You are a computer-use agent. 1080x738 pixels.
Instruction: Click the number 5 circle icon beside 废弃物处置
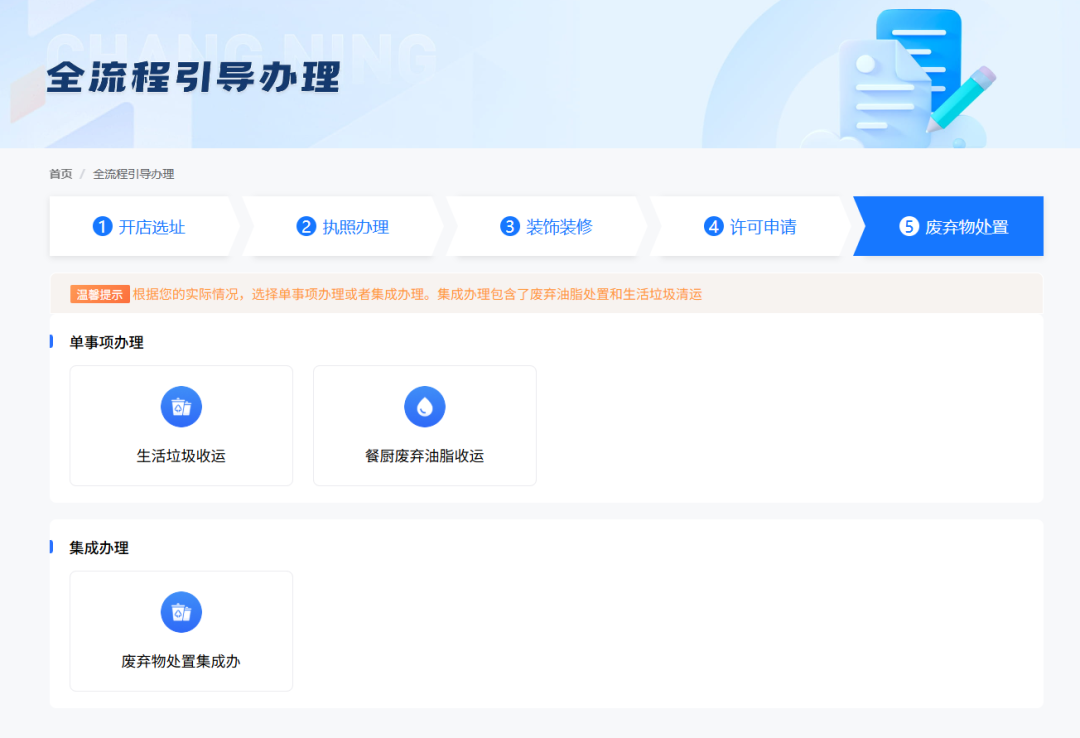(x=908, y=227)
